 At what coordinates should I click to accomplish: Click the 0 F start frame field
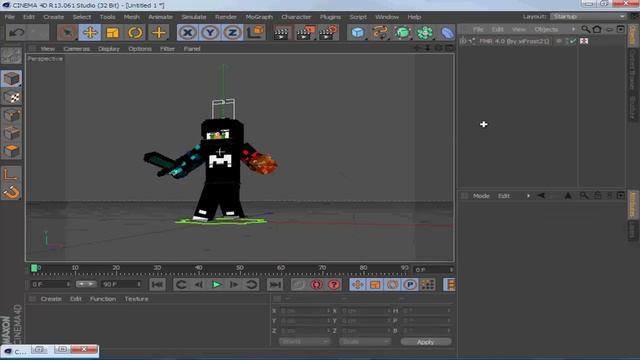[x=51, y=284]
